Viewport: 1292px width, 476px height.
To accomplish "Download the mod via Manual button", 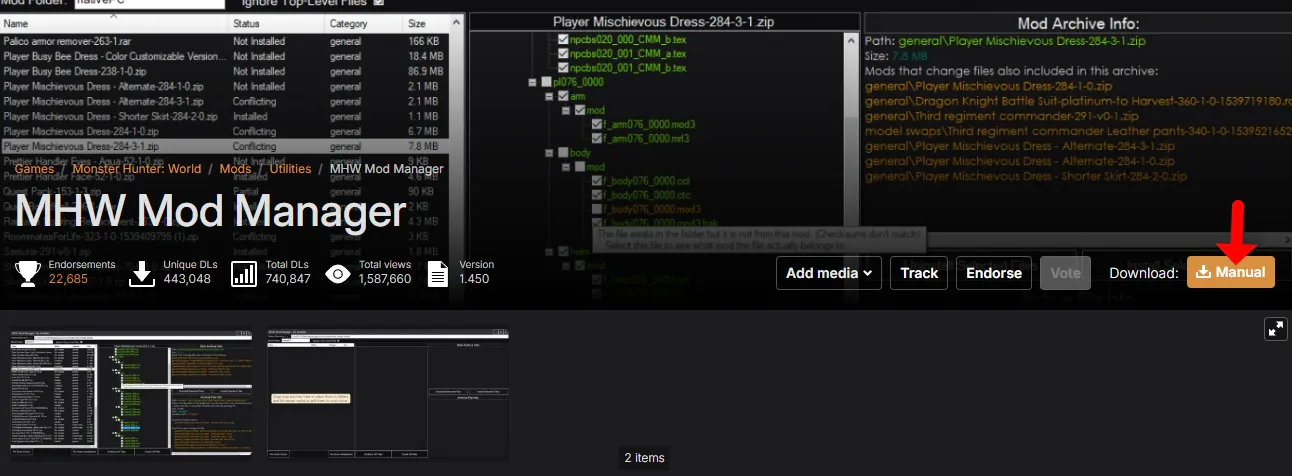I will point(1230,272).
